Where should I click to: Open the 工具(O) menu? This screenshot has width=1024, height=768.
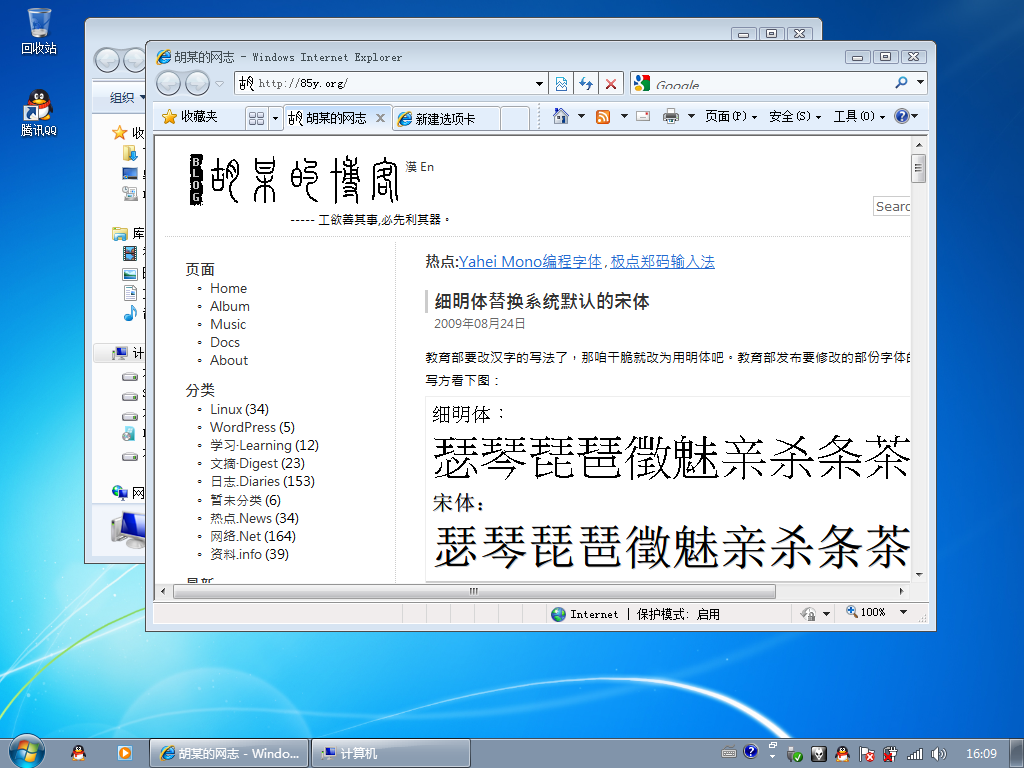click(859, 116)
